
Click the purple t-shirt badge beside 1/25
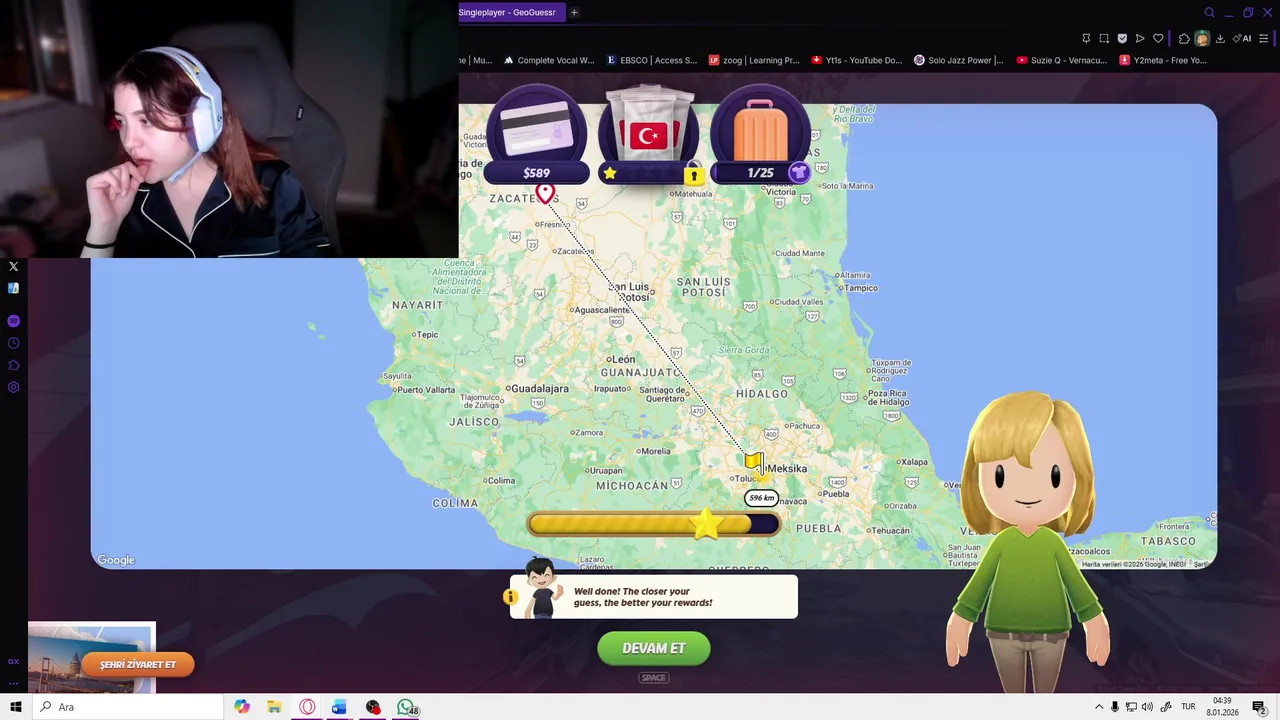[x=798, y=173]
